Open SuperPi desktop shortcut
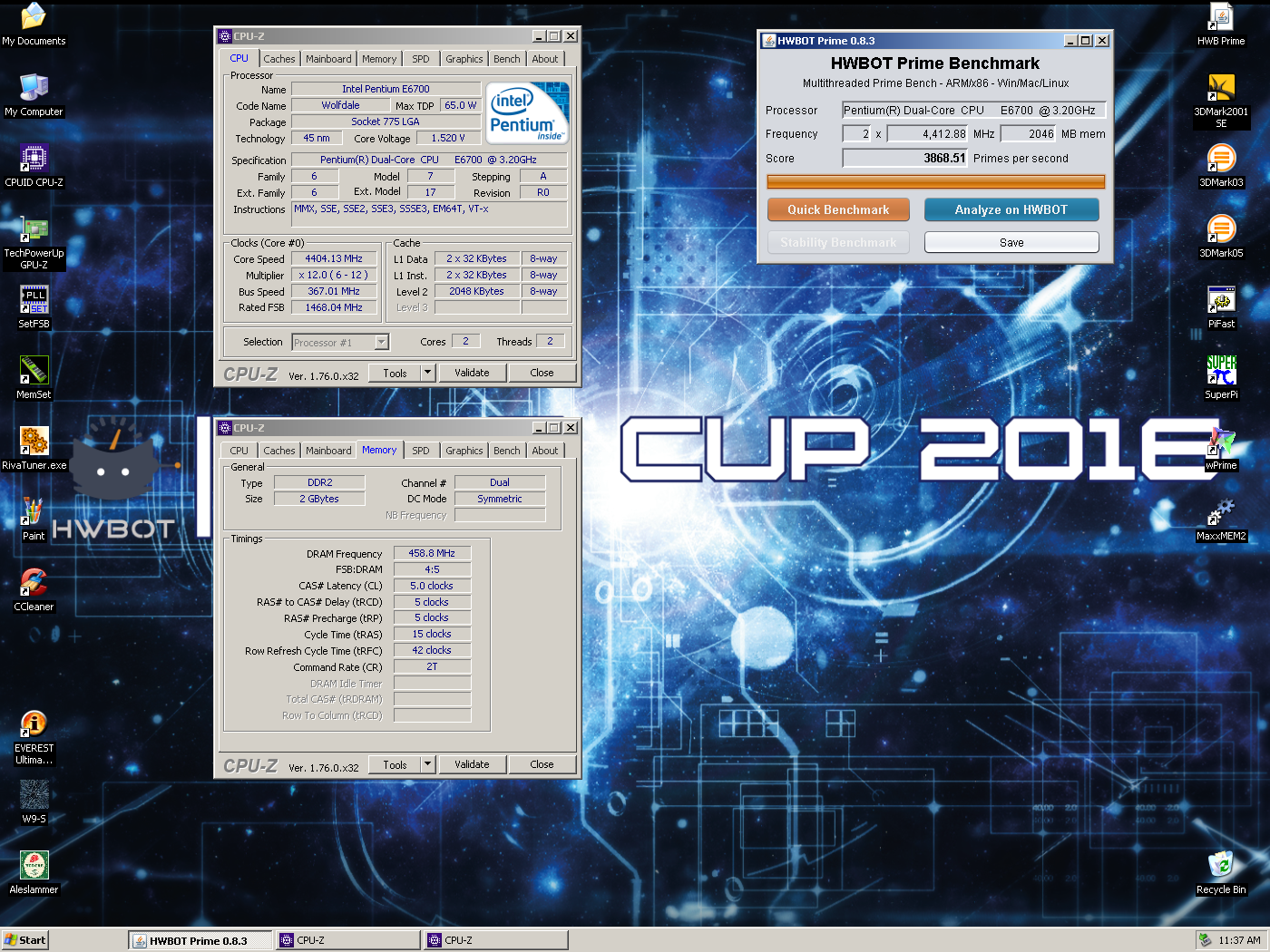 [x=1221, y=378]
